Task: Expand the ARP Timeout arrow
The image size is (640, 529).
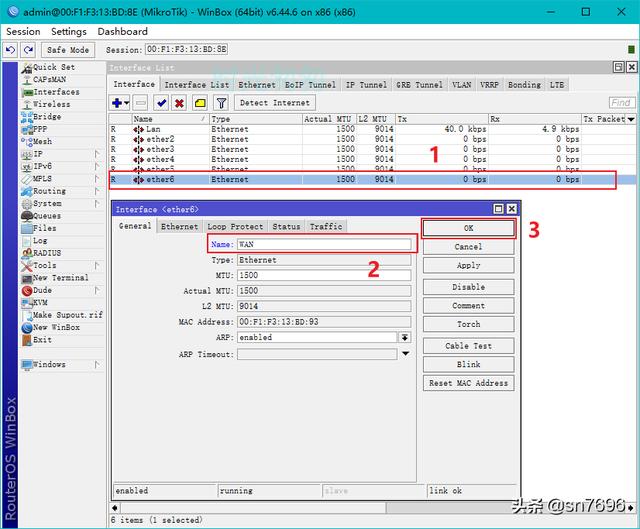Action: click(405, 353)
